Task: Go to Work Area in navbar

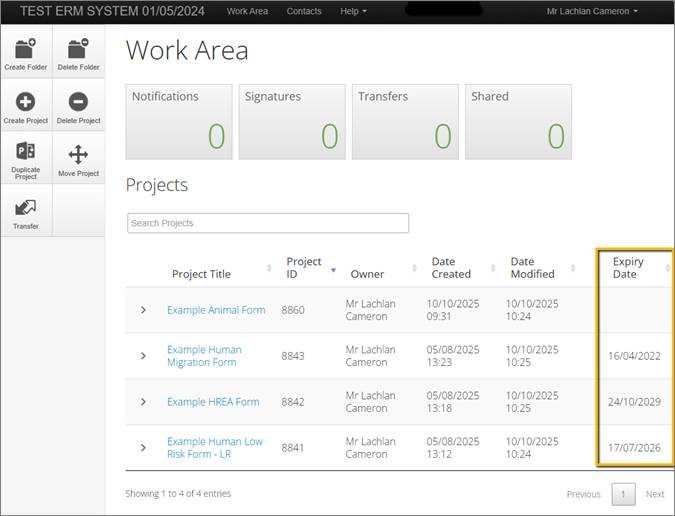Action: (x=247, y=11)
